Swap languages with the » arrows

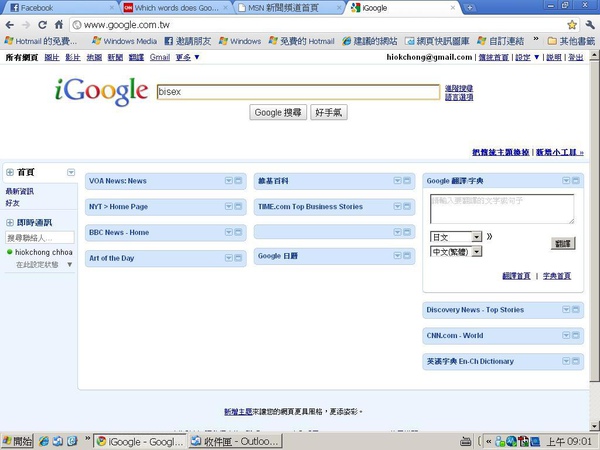pyautogui.click(x=489, y=236)
